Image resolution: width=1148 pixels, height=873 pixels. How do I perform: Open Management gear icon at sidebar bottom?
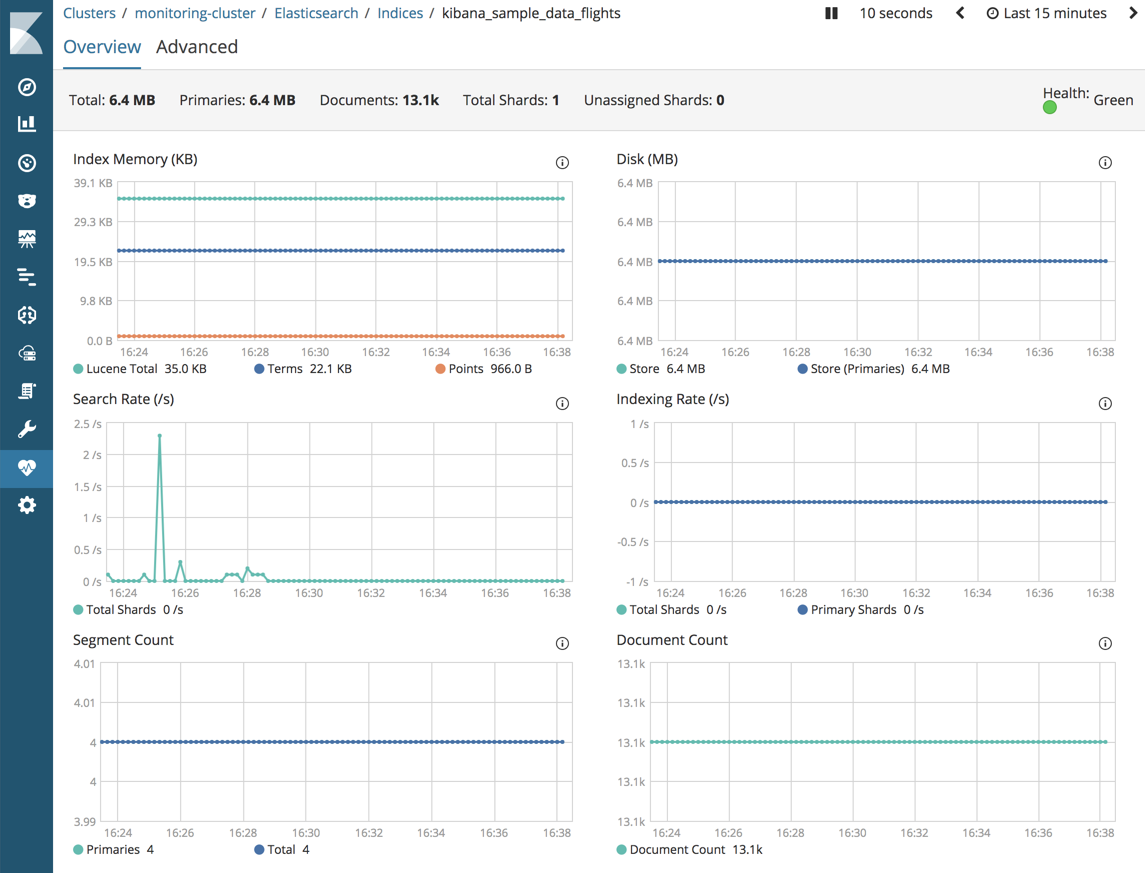click(25, 505)
